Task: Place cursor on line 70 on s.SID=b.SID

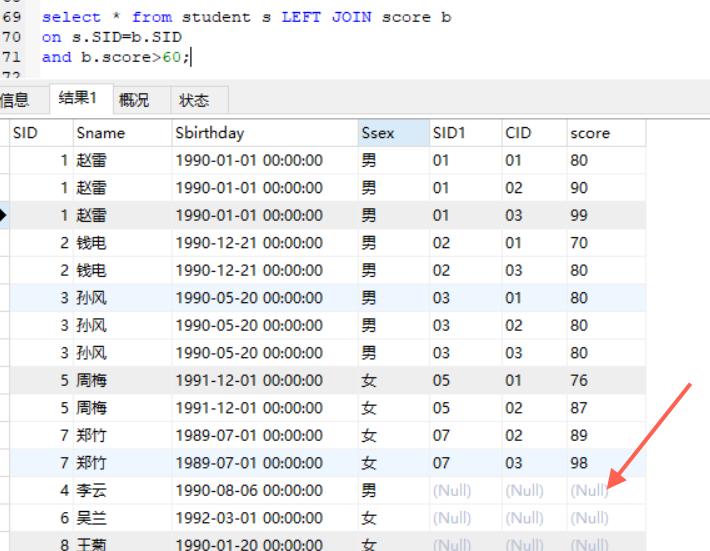Action: click(x=112, y=37)
